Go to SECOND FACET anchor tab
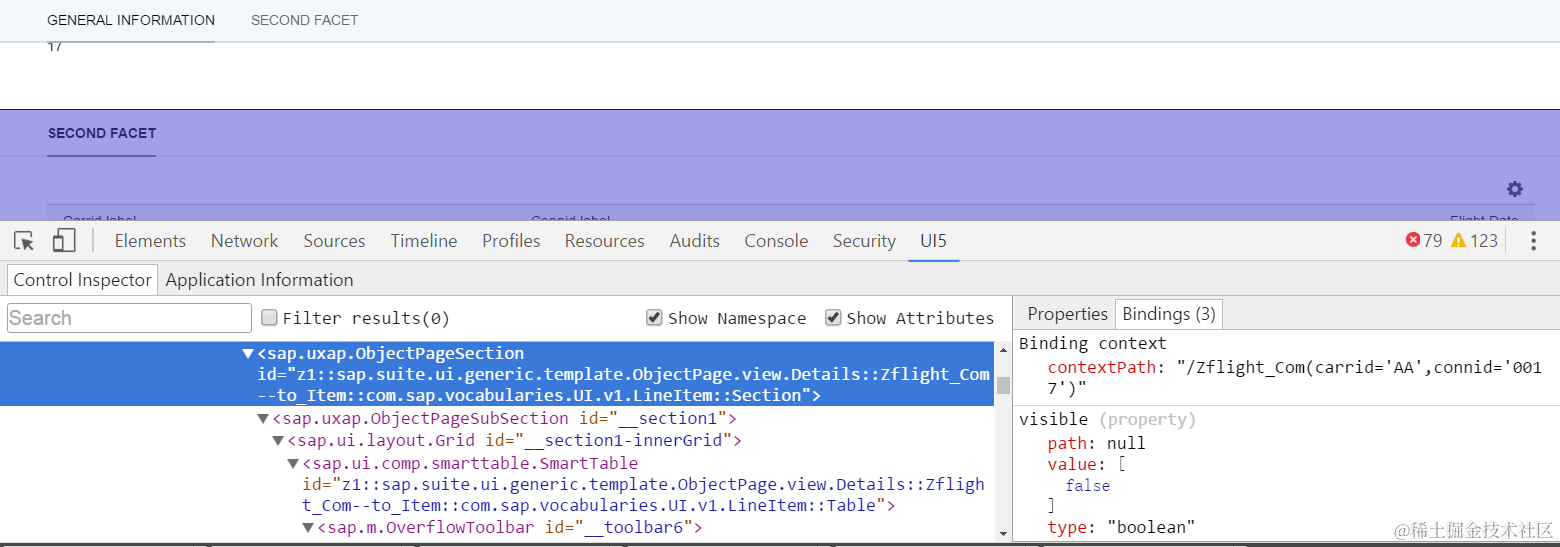 [x=304, y=20]
